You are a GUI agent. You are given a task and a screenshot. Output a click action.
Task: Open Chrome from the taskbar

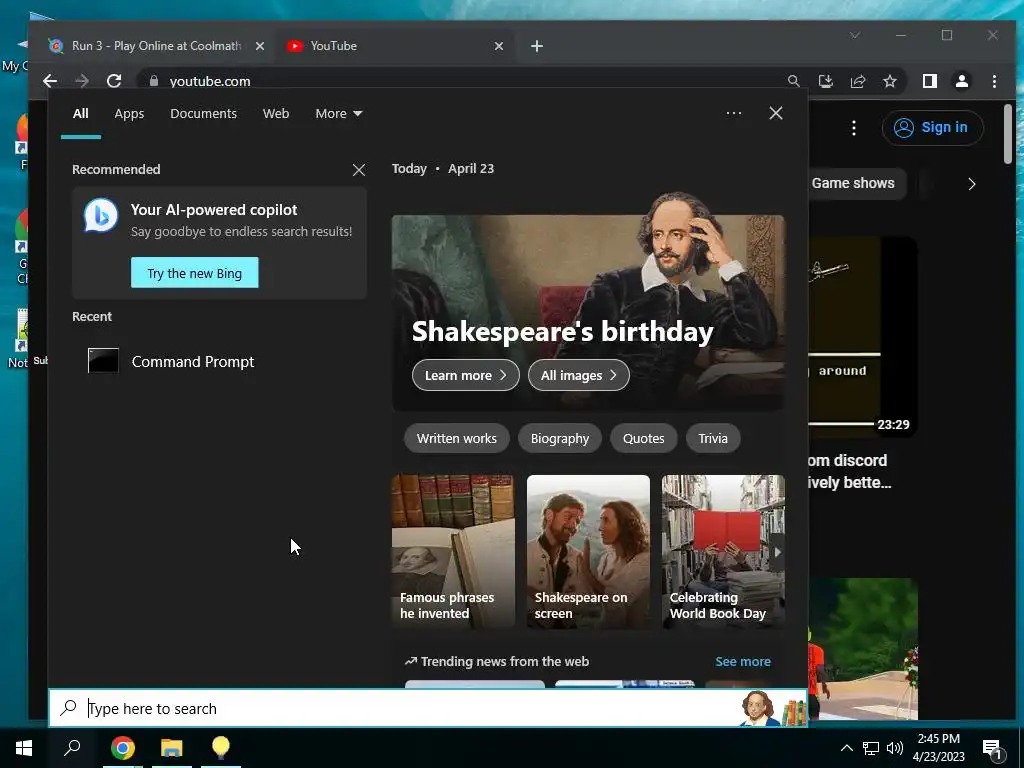pos(122,748)
